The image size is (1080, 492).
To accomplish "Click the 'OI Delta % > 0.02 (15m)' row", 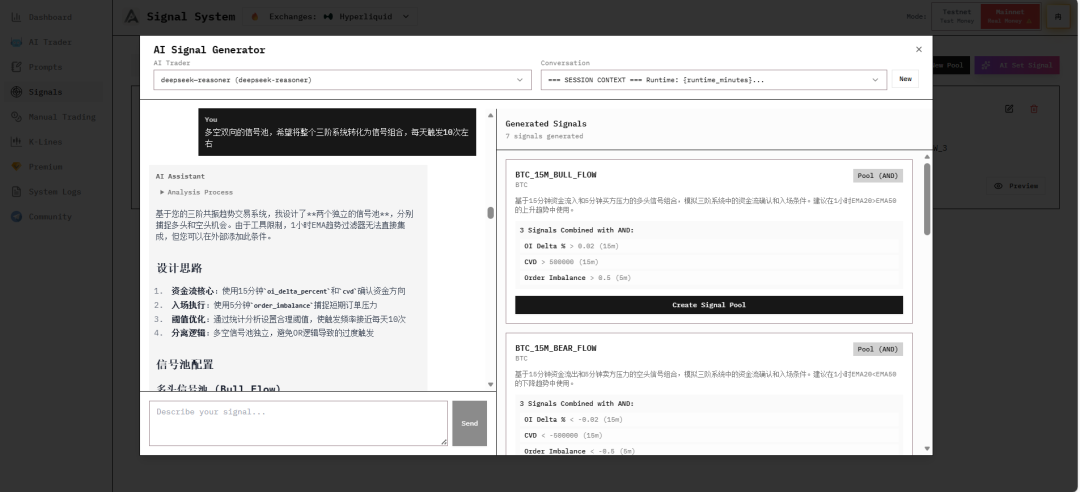I will [709, 246].
